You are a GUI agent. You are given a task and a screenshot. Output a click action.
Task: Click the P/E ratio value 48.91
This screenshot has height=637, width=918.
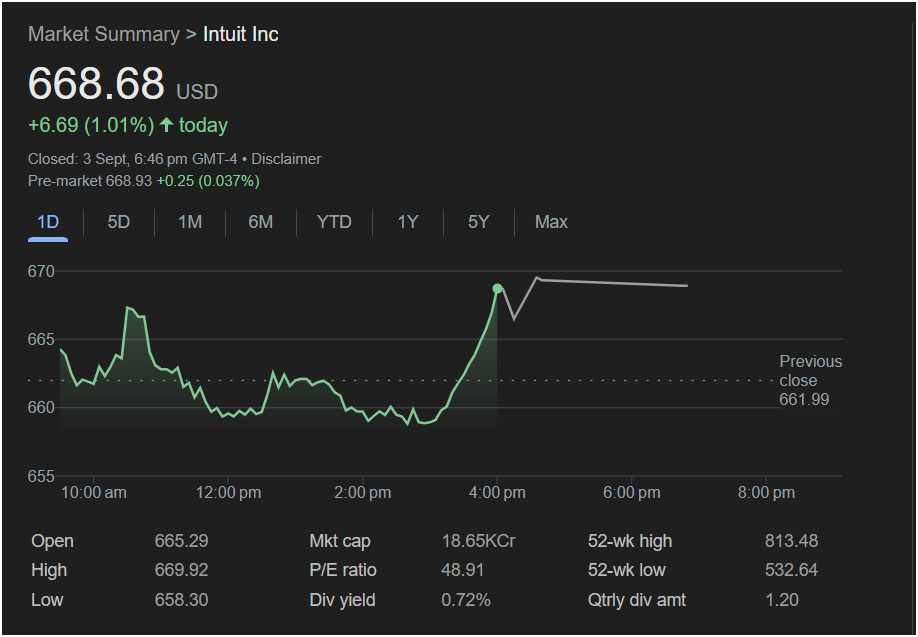click(463, 570)
